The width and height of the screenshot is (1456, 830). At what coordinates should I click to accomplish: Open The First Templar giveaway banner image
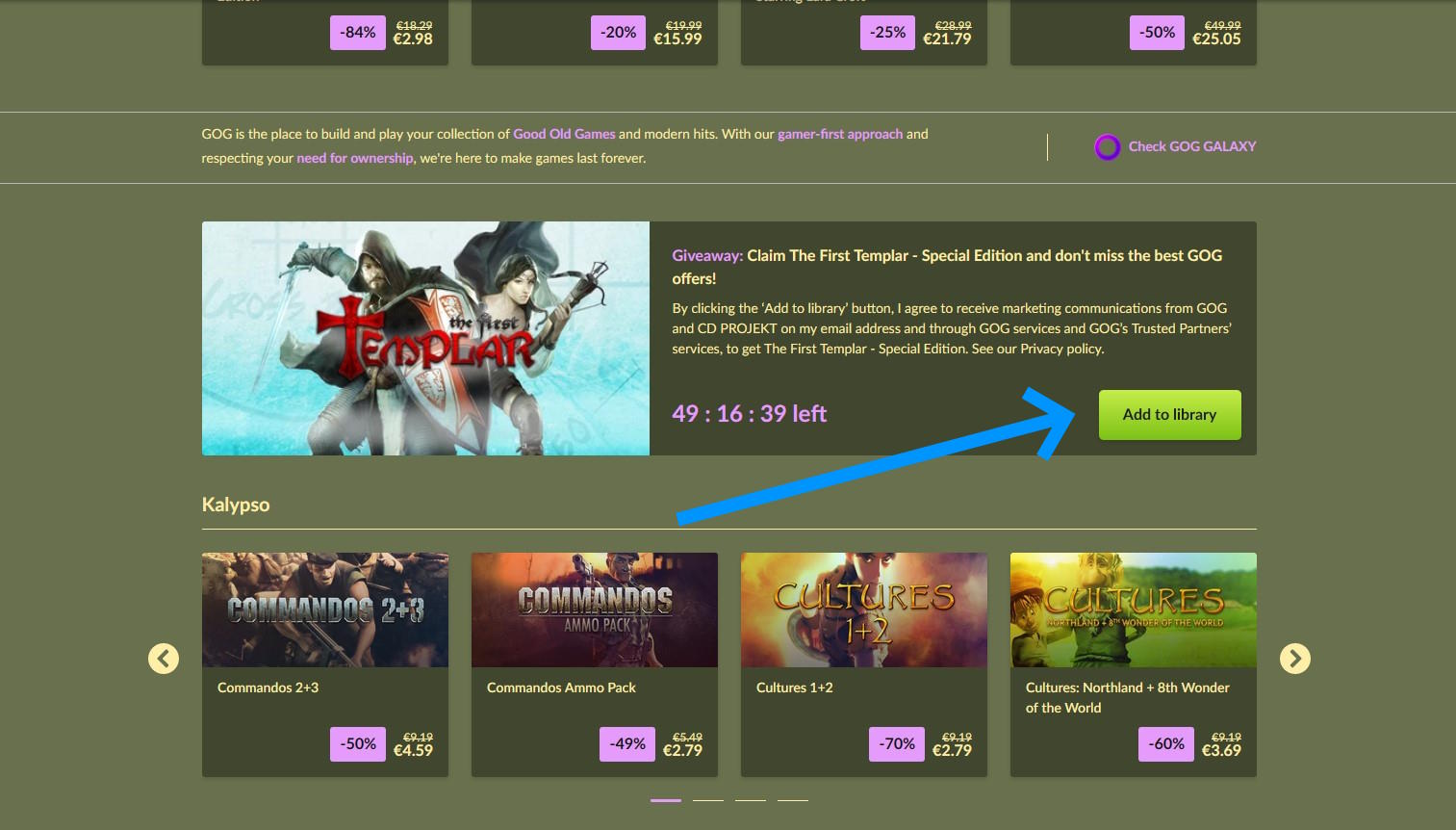click(425, 338)
